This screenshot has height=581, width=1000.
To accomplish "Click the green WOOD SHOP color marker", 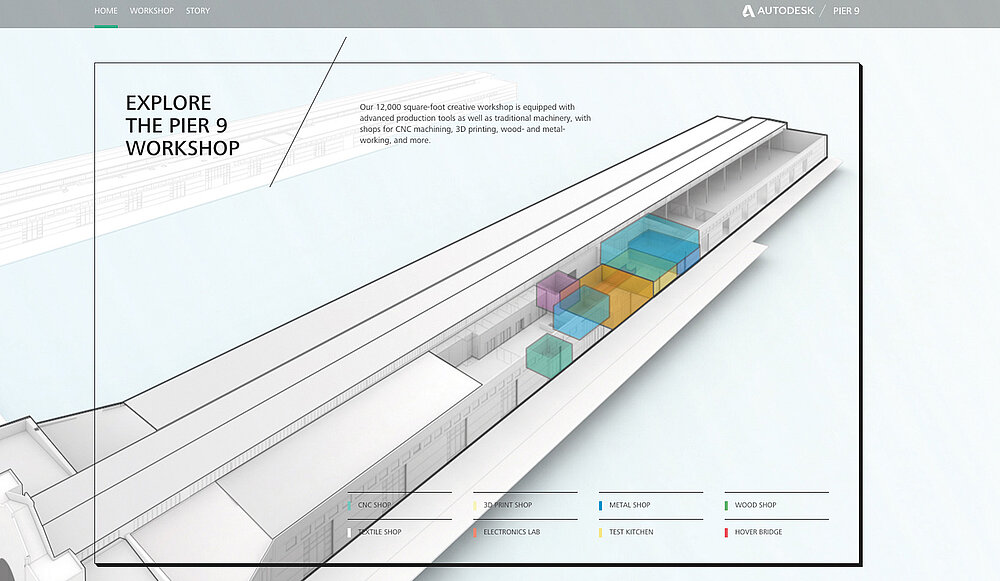I will point(726,505).
